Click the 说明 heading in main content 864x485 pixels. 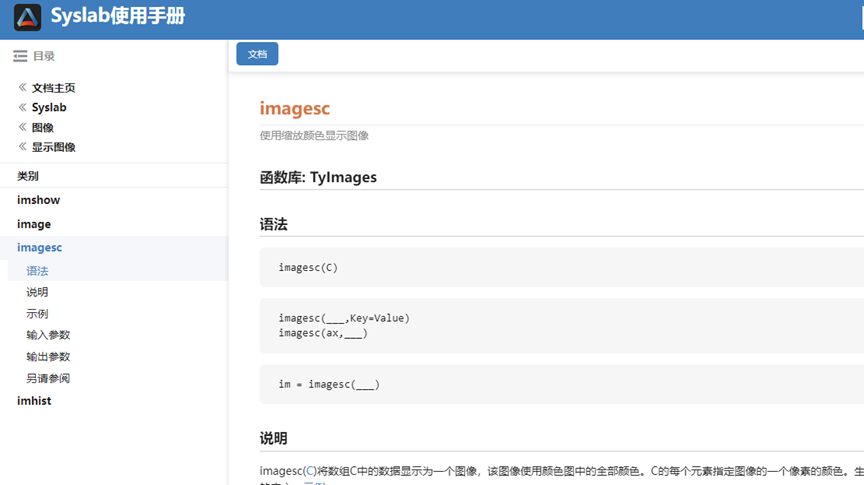pos(274,438)
